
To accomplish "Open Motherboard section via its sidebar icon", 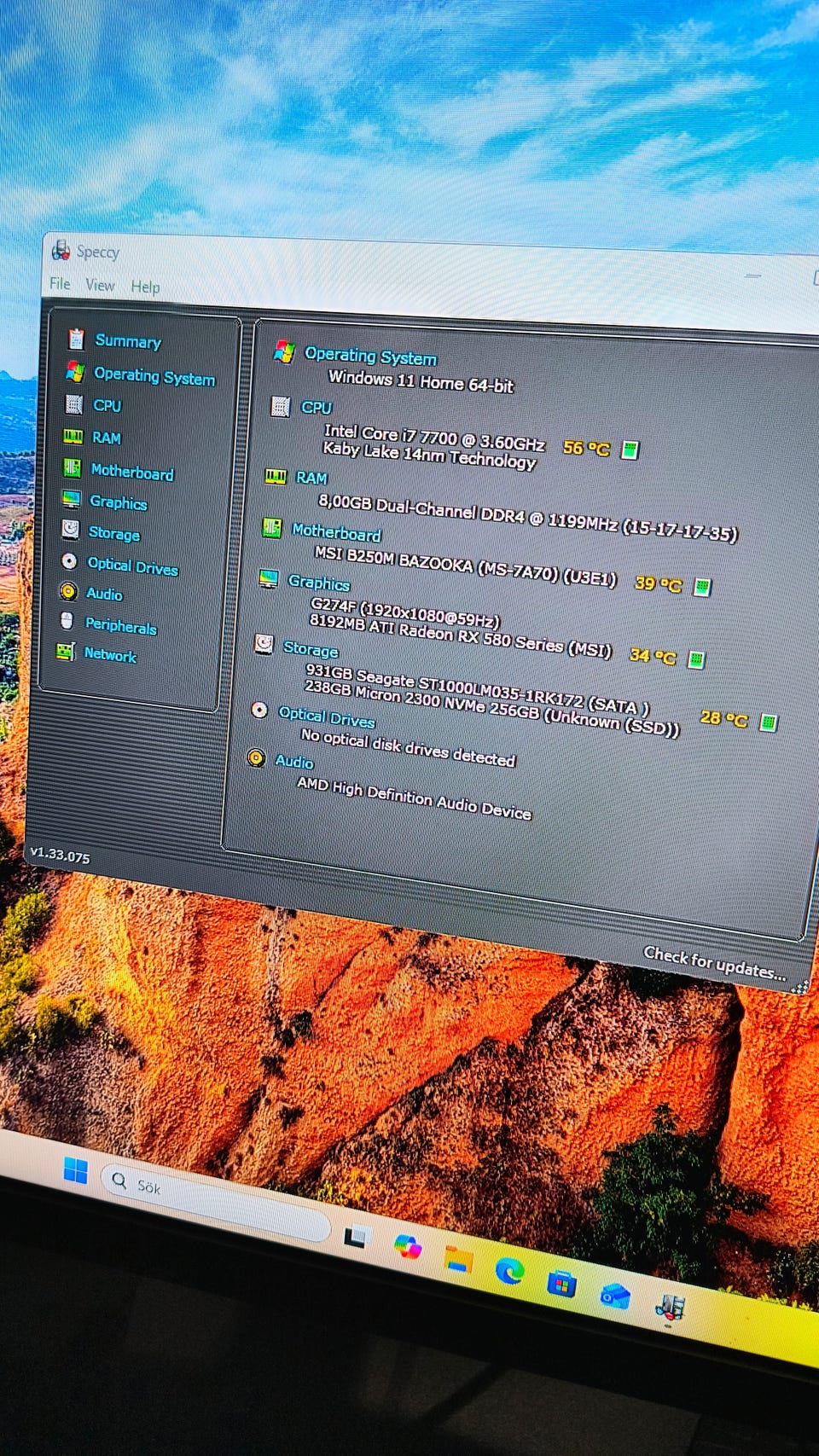I will click(73, 467).
